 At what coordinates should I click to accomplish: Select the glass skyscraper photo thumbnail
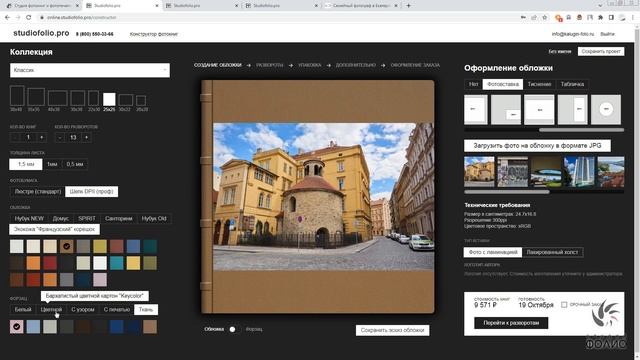(x=579, y=172)
